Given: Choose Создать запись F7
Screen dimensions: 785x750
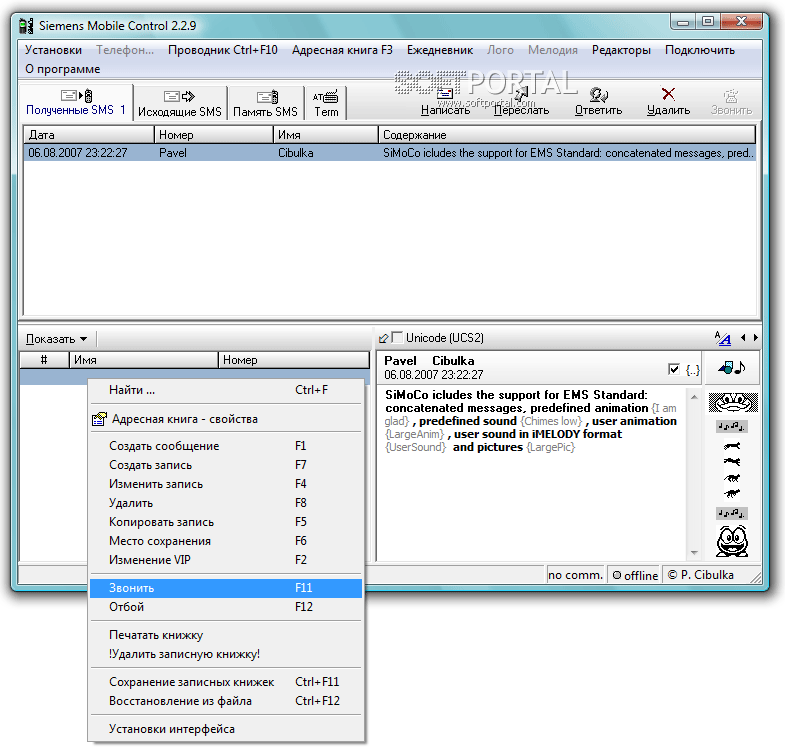Looking at the screenshot, I should 226,465.
